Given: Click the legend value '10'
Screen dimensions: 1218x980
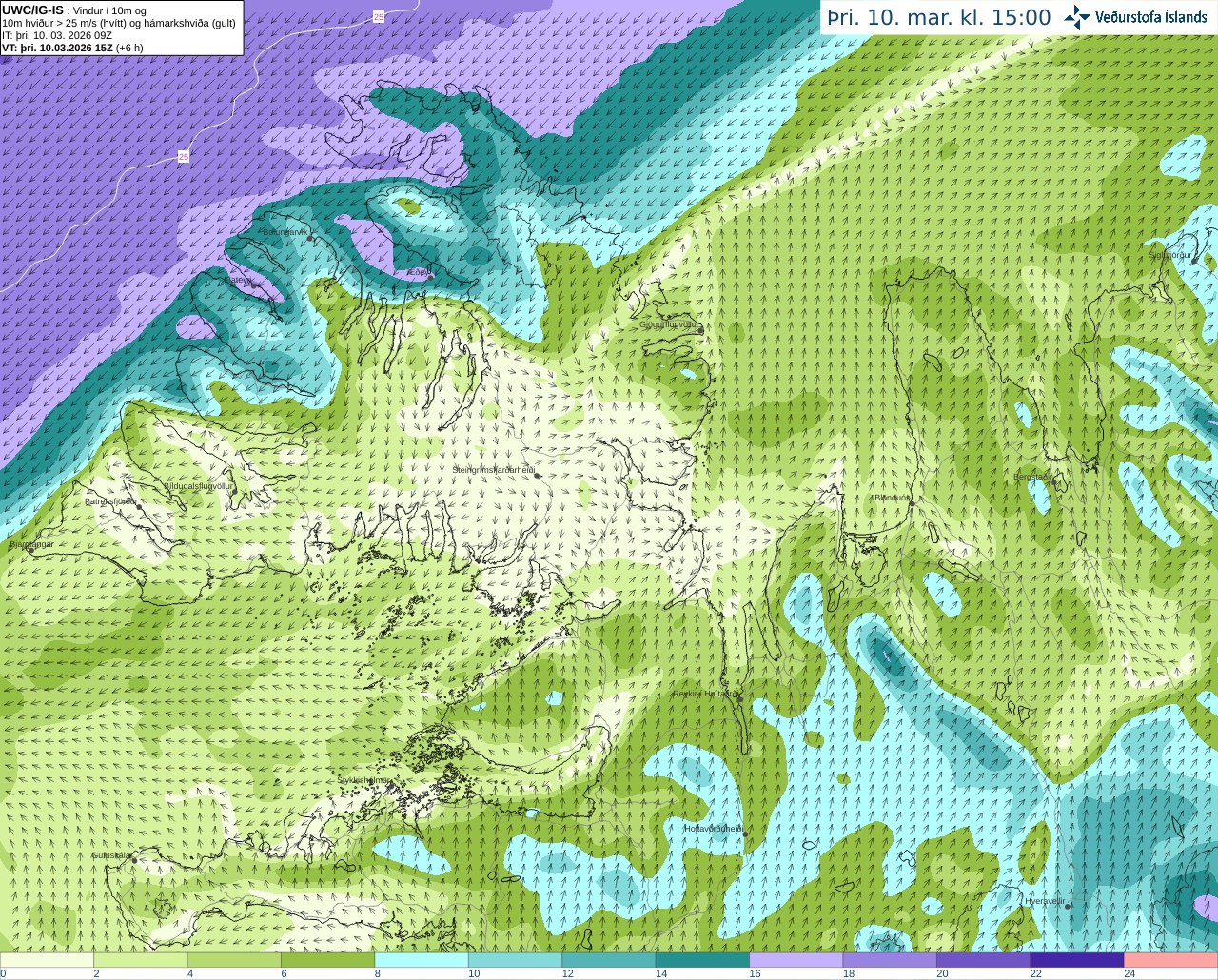Looking at the screenshot, I should coord(474,973).
